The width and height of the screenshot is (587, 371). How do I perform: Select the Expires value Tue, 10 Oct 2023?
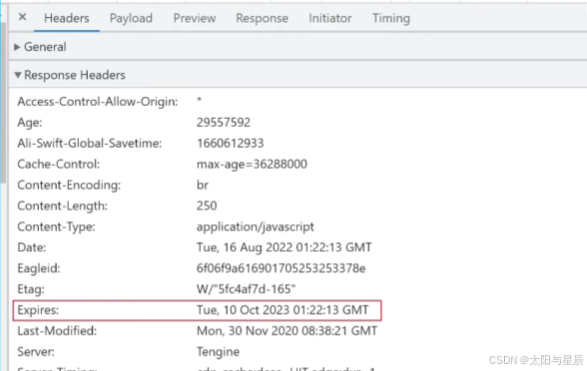coord(283,310)
